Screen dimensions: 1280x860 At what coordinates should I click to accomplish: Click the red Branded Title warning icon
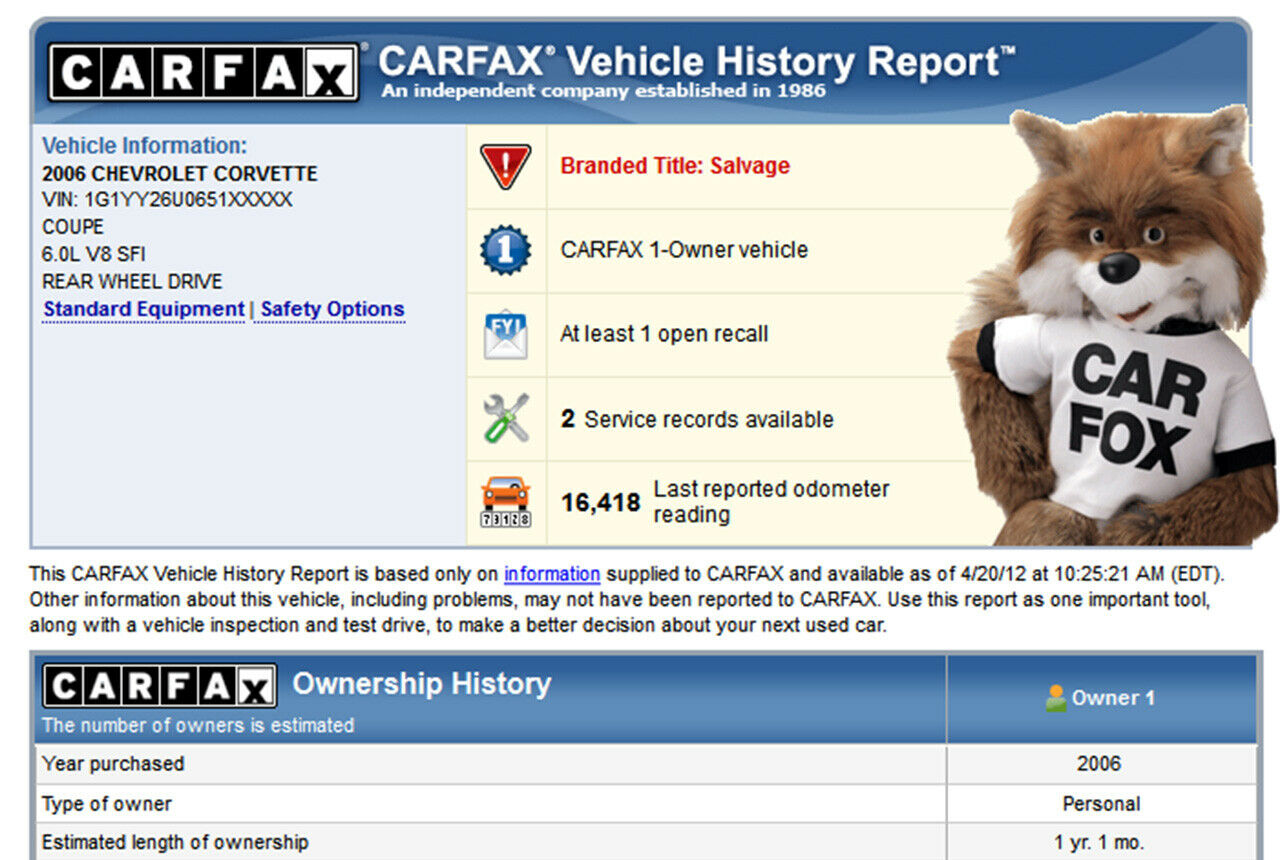[506, 166]
